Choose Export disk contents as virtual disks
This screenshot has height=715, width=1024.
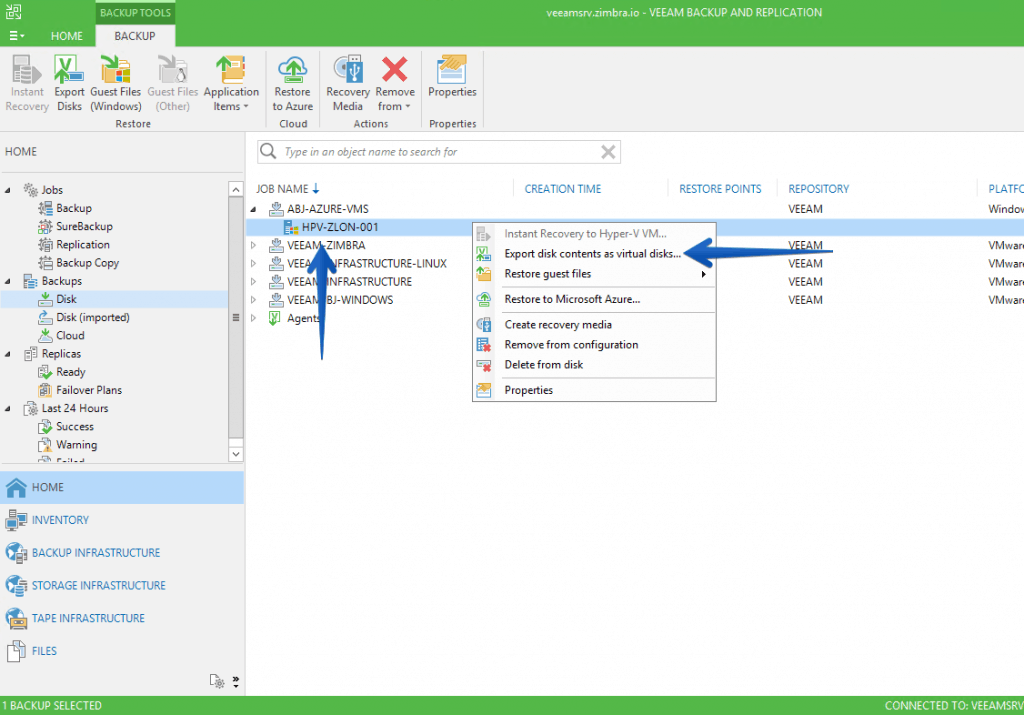click(592, 253)
